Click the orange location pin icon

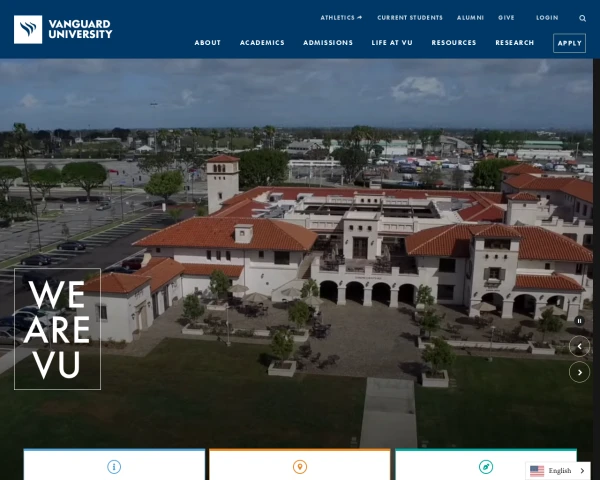[300, 467]
